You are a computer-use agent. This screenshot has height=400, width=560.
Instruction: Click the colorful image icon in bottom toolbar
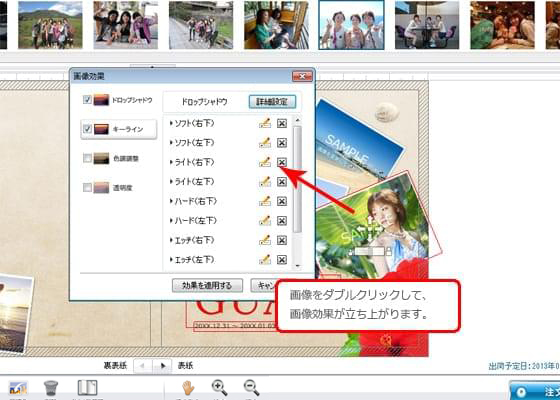[x=18, y=388]
